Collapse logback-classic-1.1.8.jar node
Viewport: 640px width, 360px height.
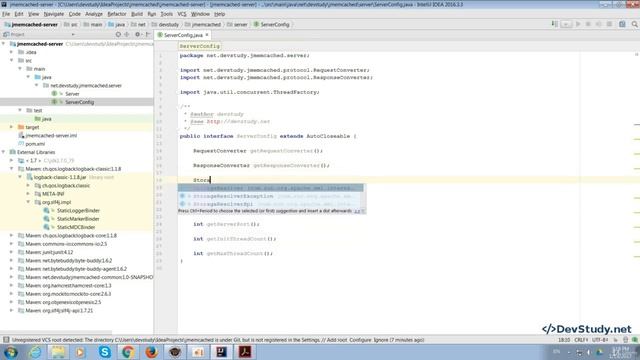pyautogui.click(x=20, y=177)
